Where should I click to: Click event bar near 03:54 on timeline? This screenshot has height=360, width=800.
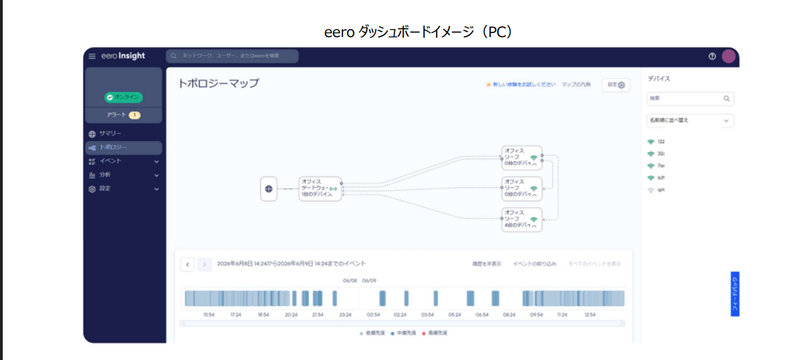[x=436, y=298]
